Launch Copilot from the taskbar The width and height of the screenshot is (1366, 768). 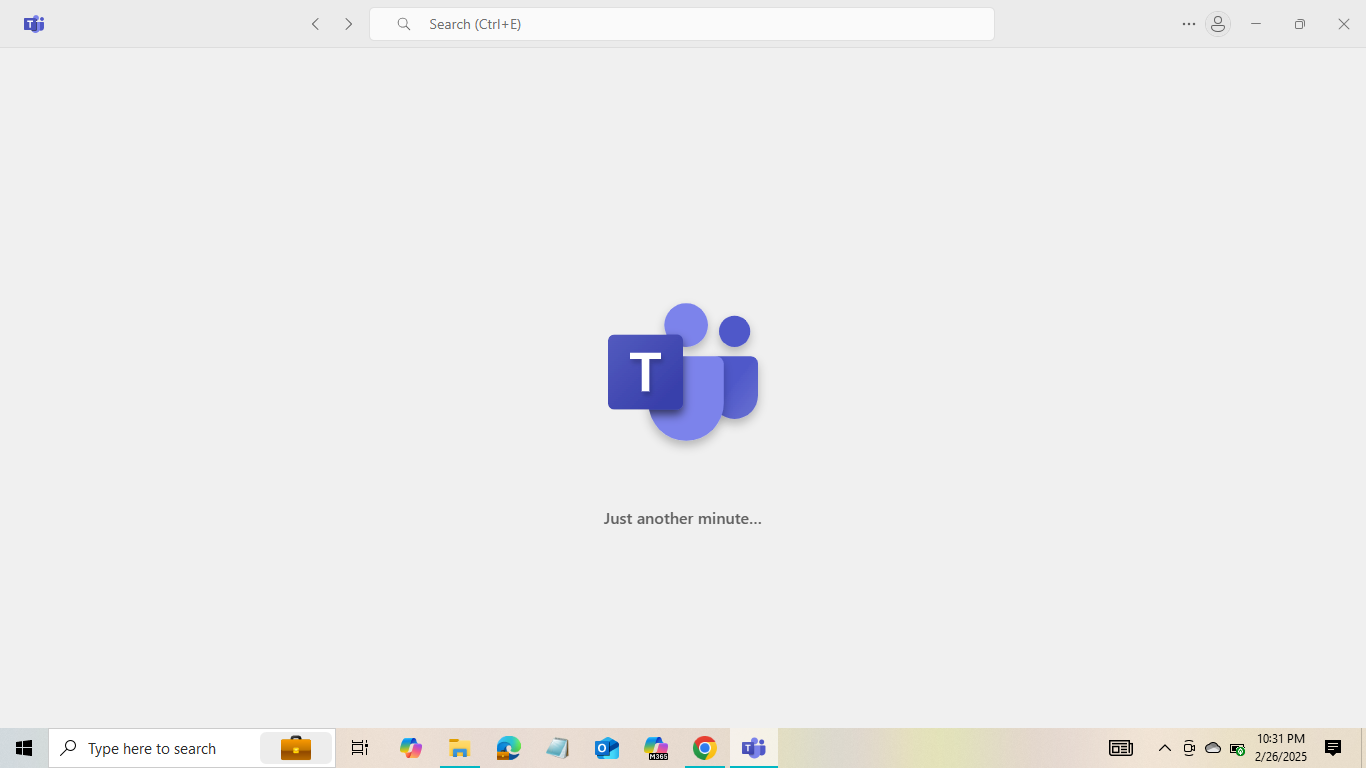[411, 748]
